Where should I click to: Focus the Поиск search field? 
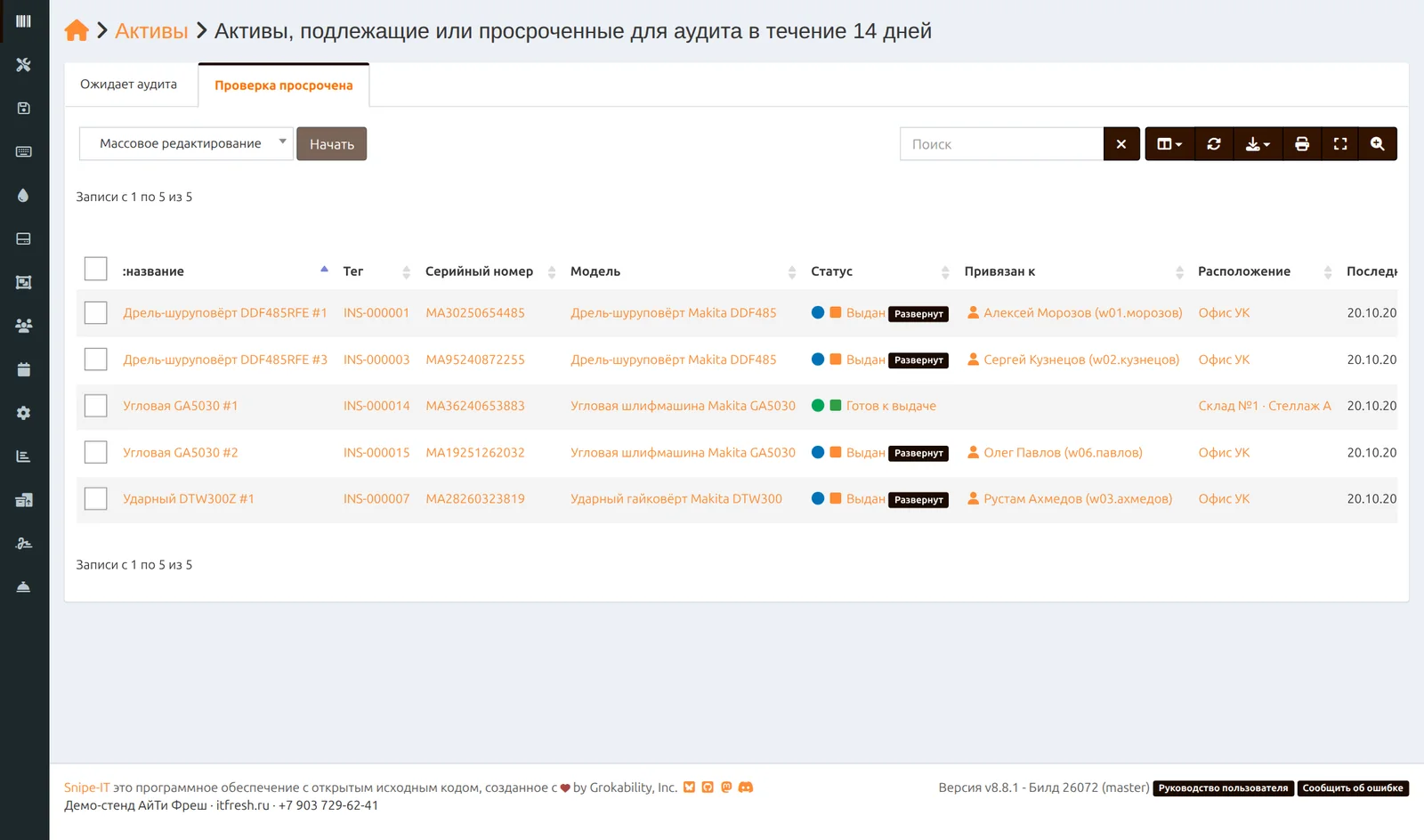pyautogui.click(x=1002, y=144)
